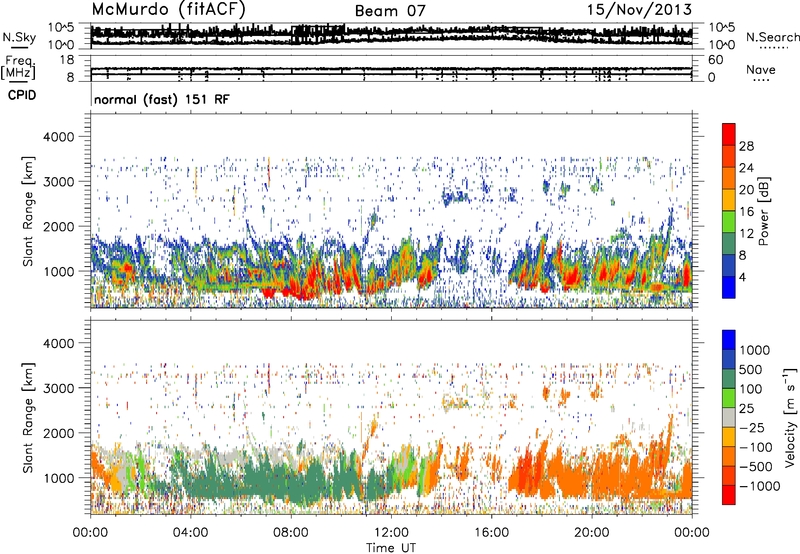Click the '04:00' time tick label

[x=190, y=533]
